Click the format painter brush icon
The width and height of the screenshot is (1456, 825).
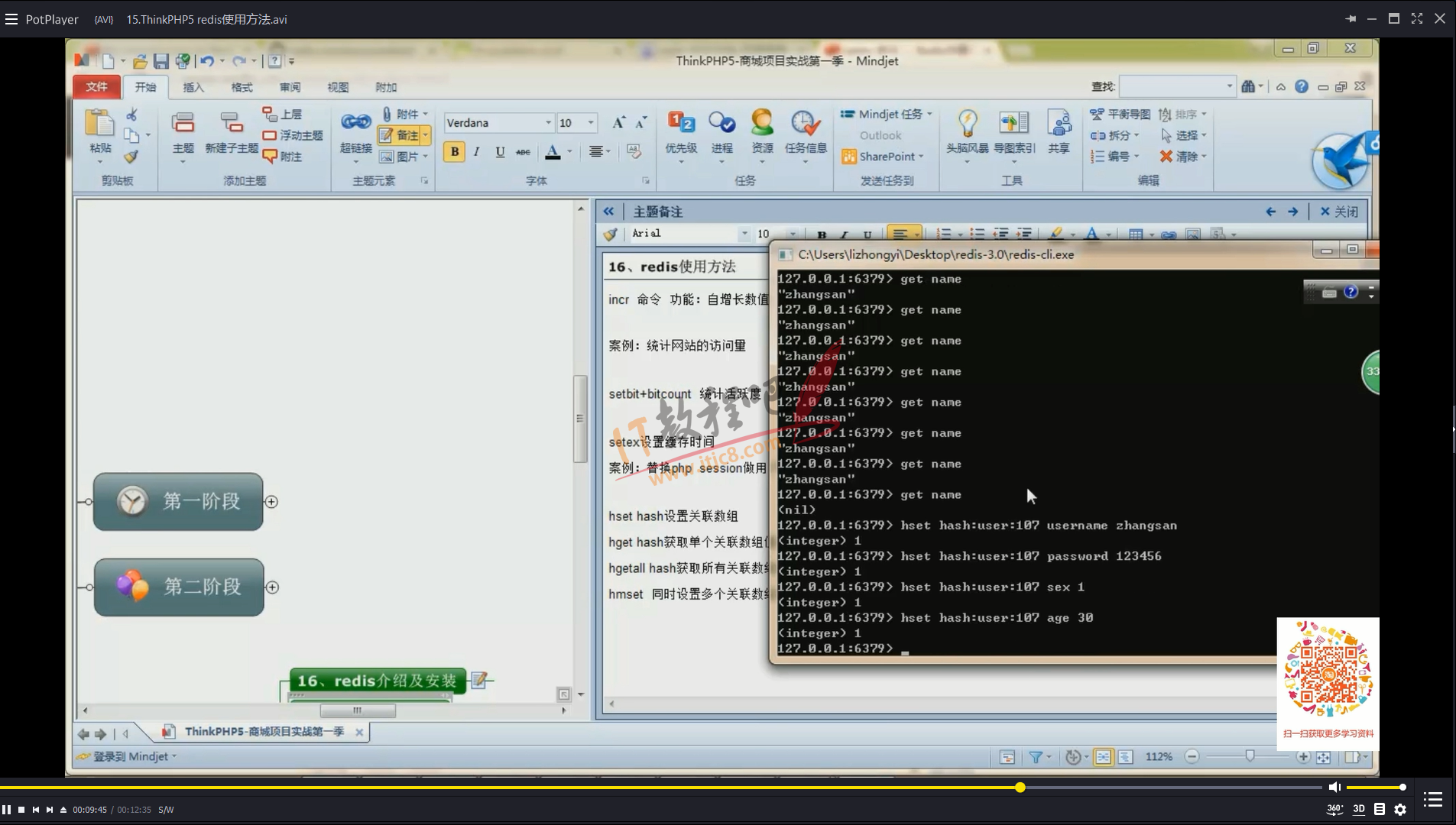pos(131,157)
